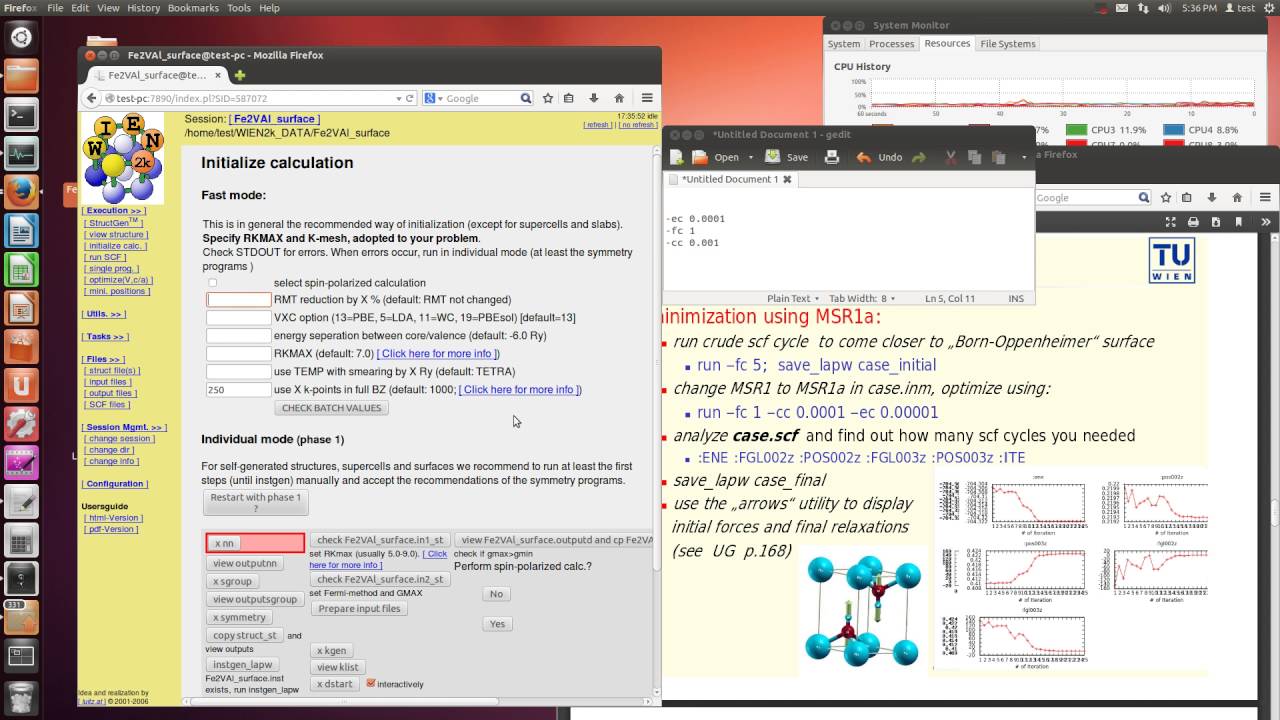Print the gedit document
The width and height of the screenshot is (1280, 720).
point(831,157)
